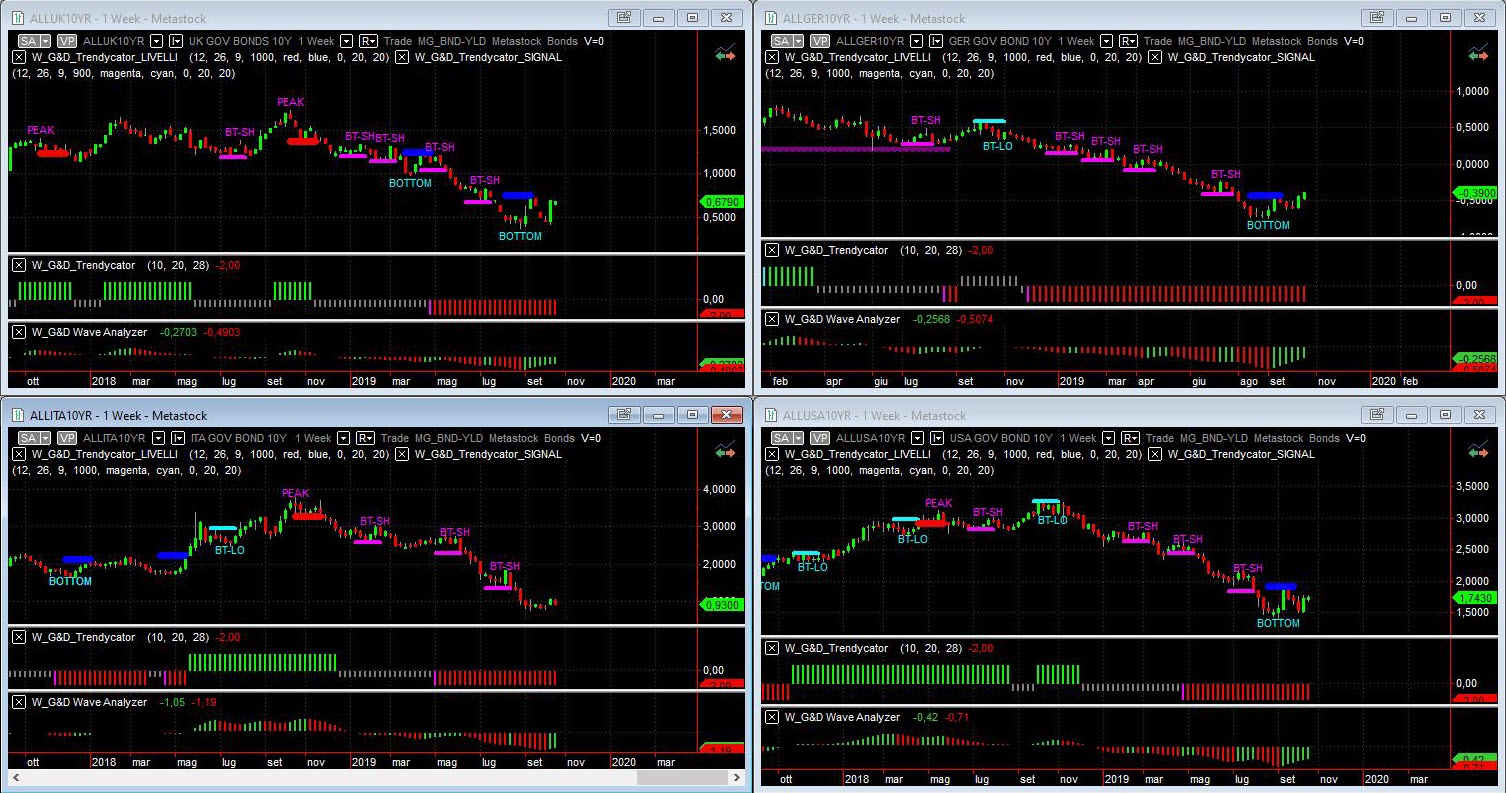The width and height of the screenshot is (1506, 793).
Task: Open the R dropdown in GER window
Action: [x=1128, y=41]
